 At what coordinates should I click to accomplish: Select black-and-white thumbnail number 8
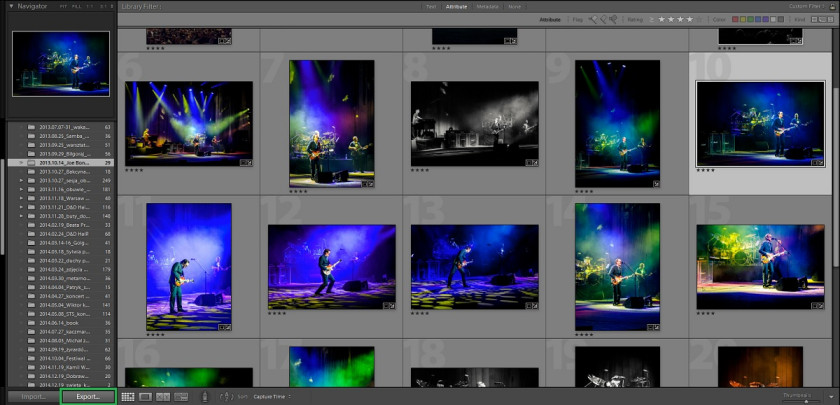pyautogui.click(x=474, y=123)
